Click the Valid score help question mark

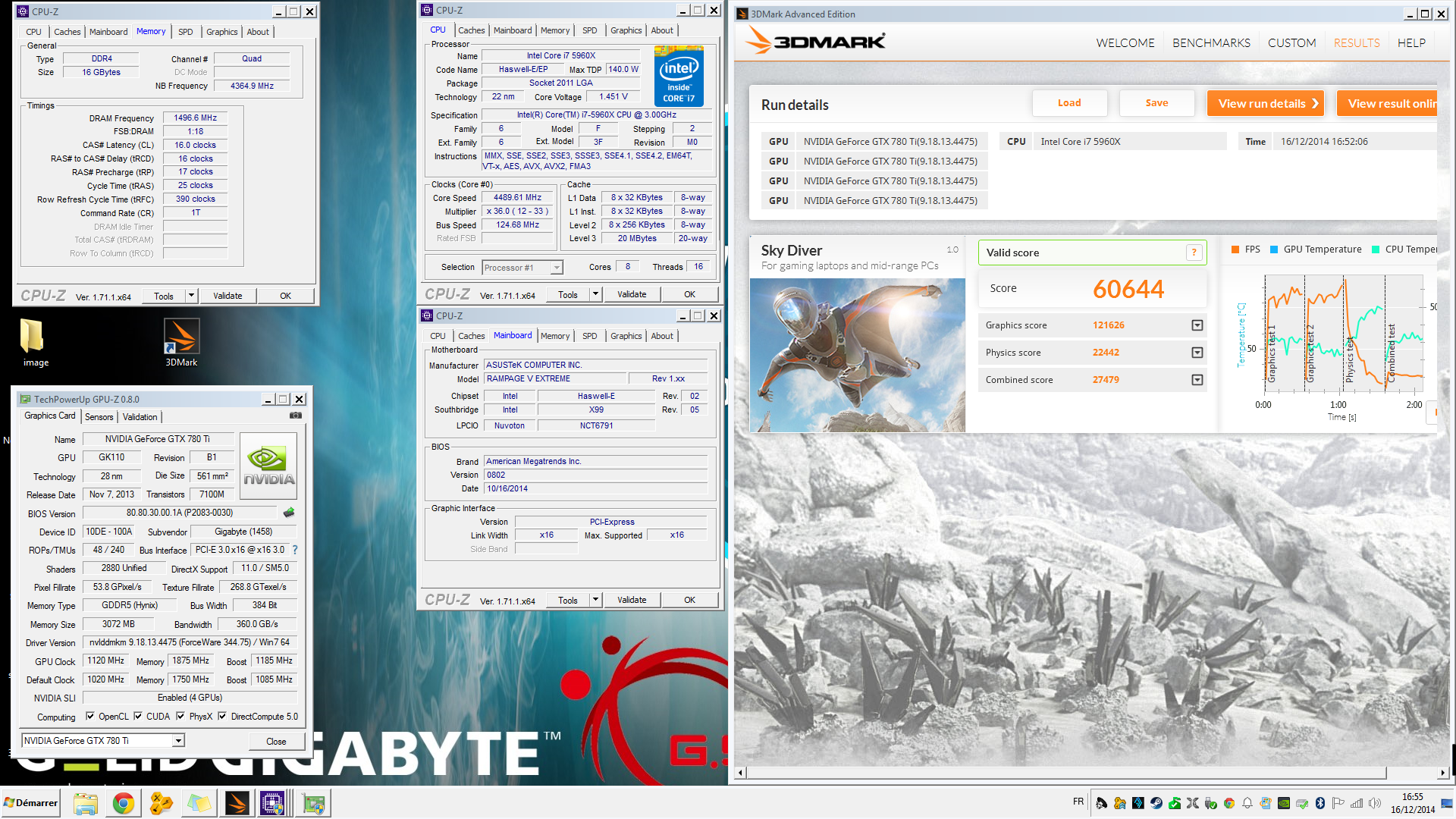(1194, 253)
